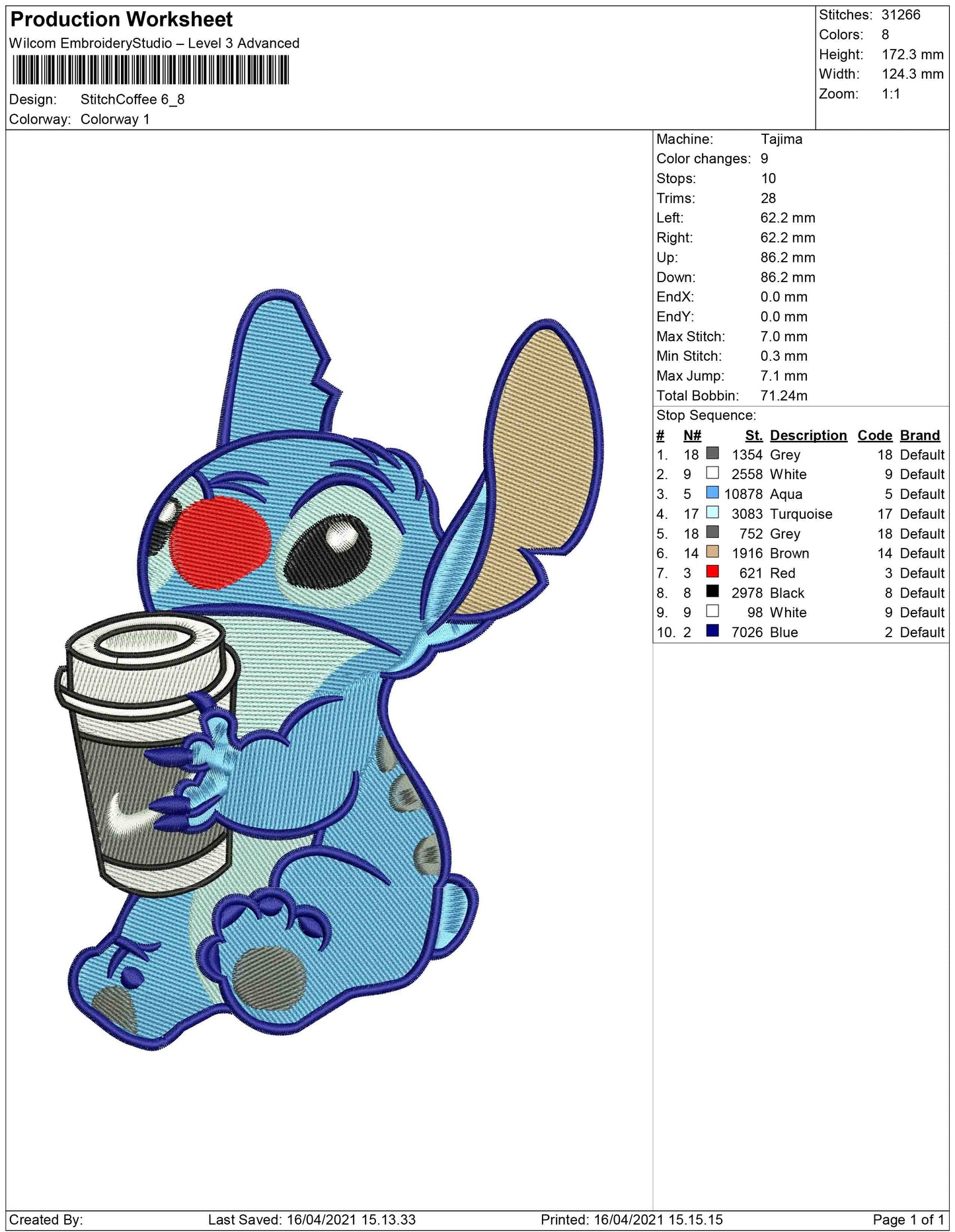Click the "Brown" description text
955x1232 pixels.
pyautogui.click(x=789, y=554)
